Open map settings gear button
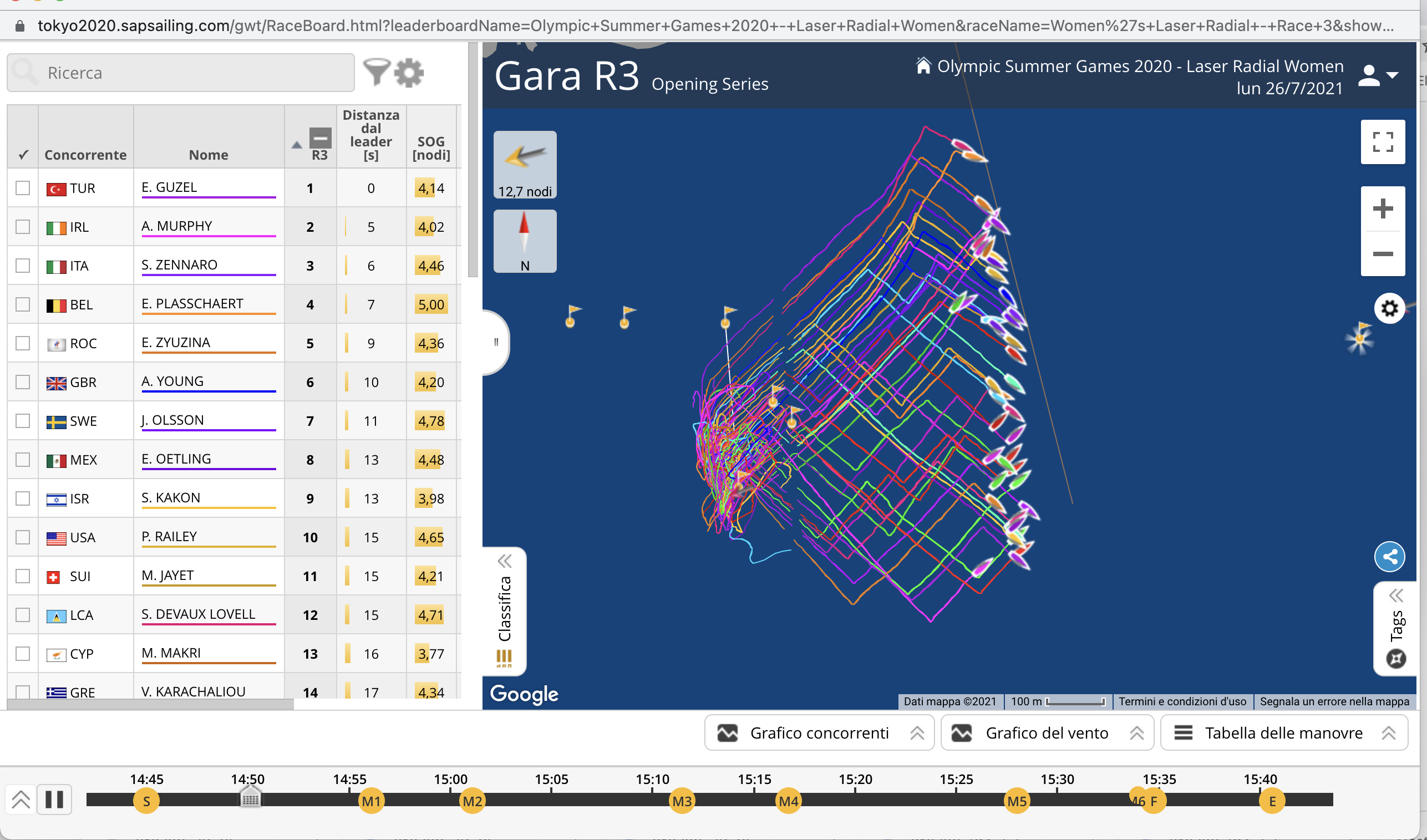 click(x=1389, y=308)
